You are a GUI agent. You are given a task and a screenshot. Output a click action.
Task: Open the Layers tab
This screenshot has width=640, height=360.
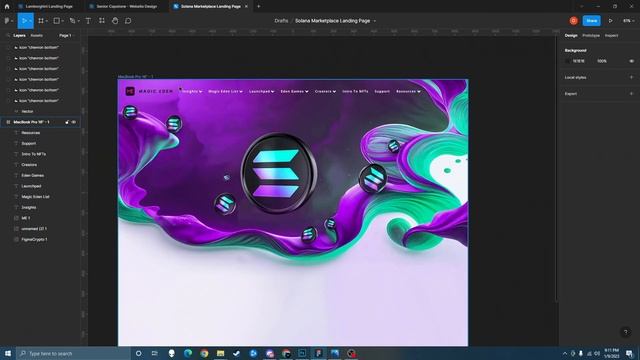pyautogui.click(x=19, y=36)
